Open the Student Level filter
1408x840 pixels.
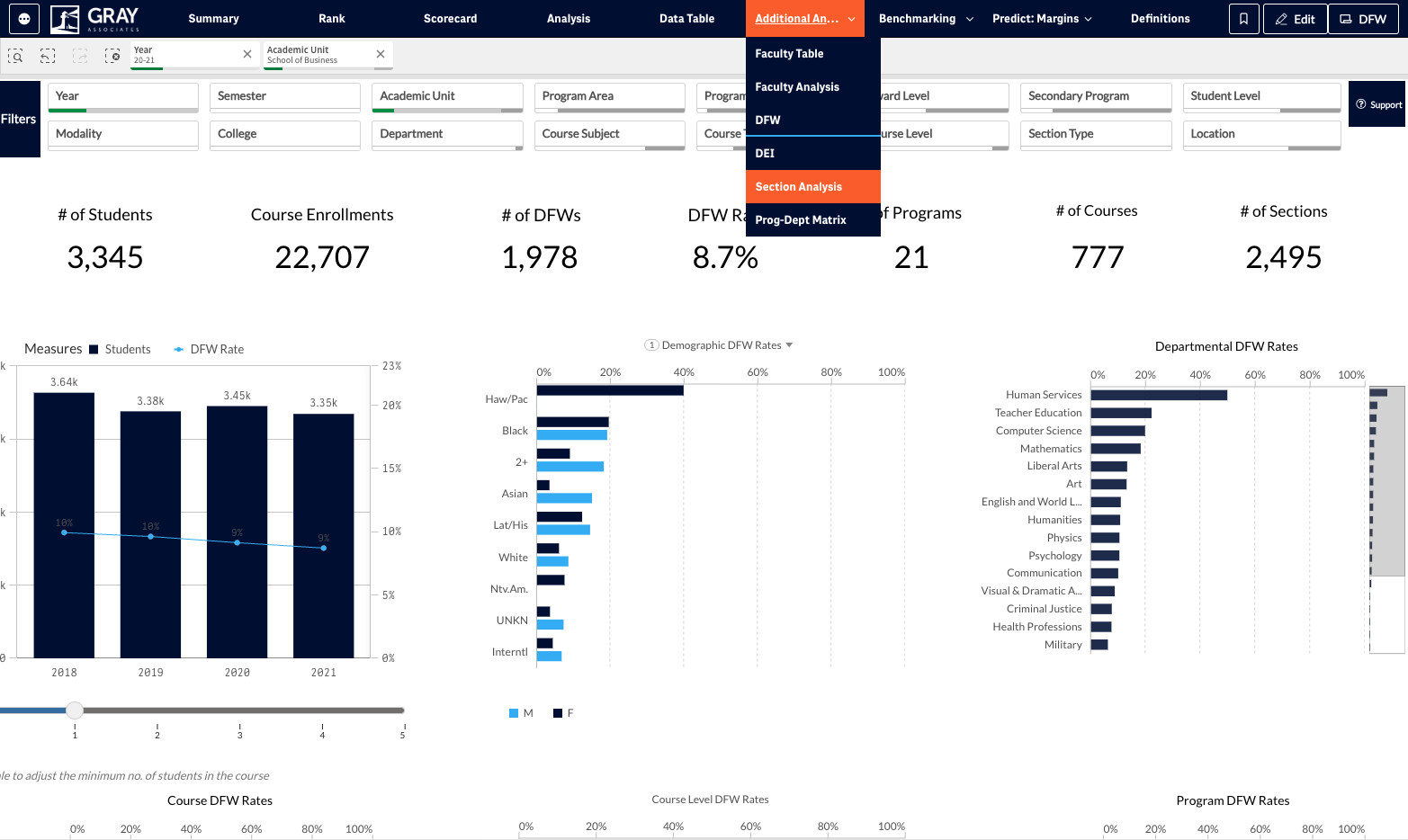[x=1262, y=97]
